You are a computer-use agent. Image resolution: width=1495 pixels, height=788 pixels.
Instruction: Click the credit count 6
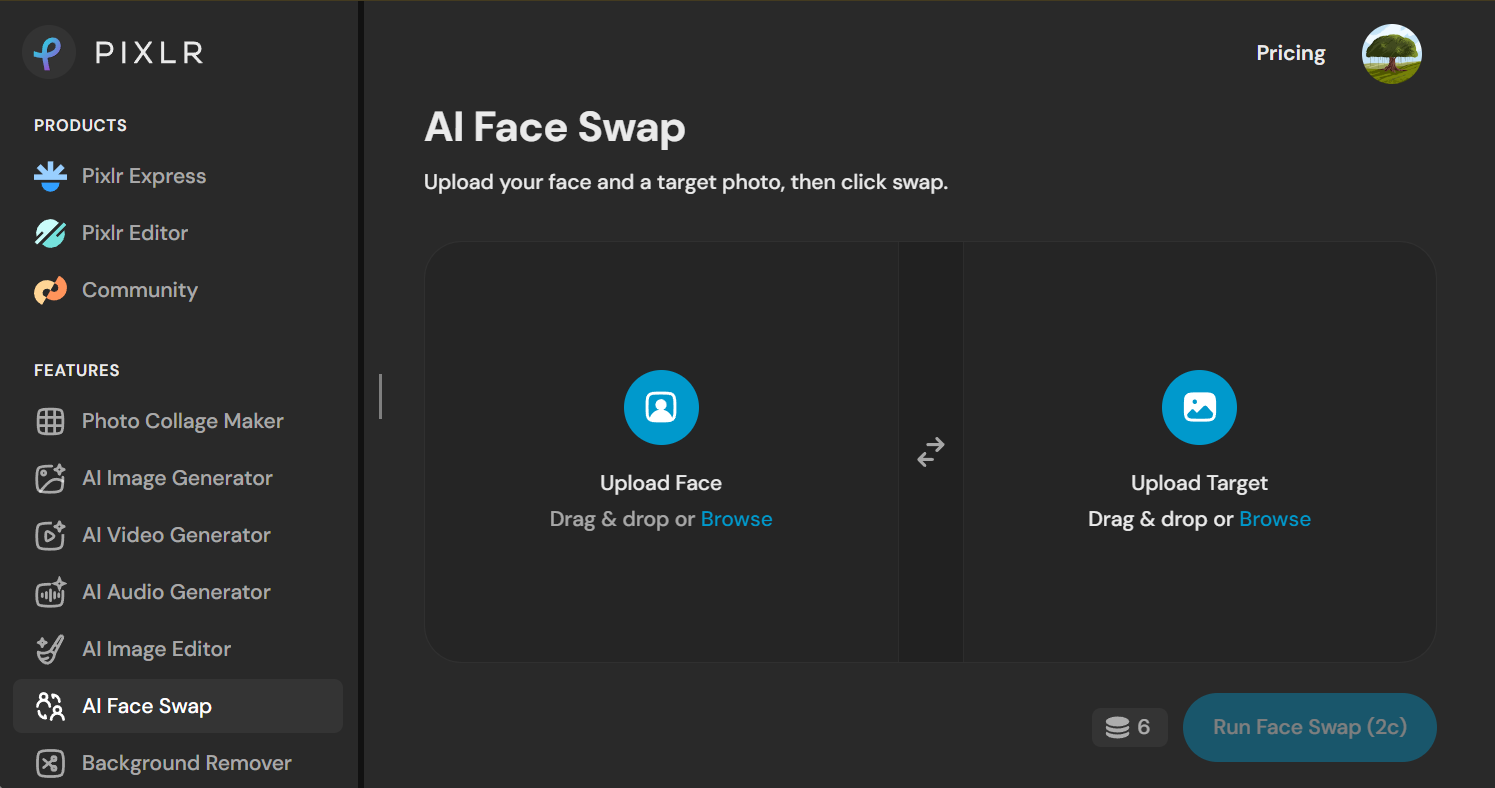click(1144, 728)
